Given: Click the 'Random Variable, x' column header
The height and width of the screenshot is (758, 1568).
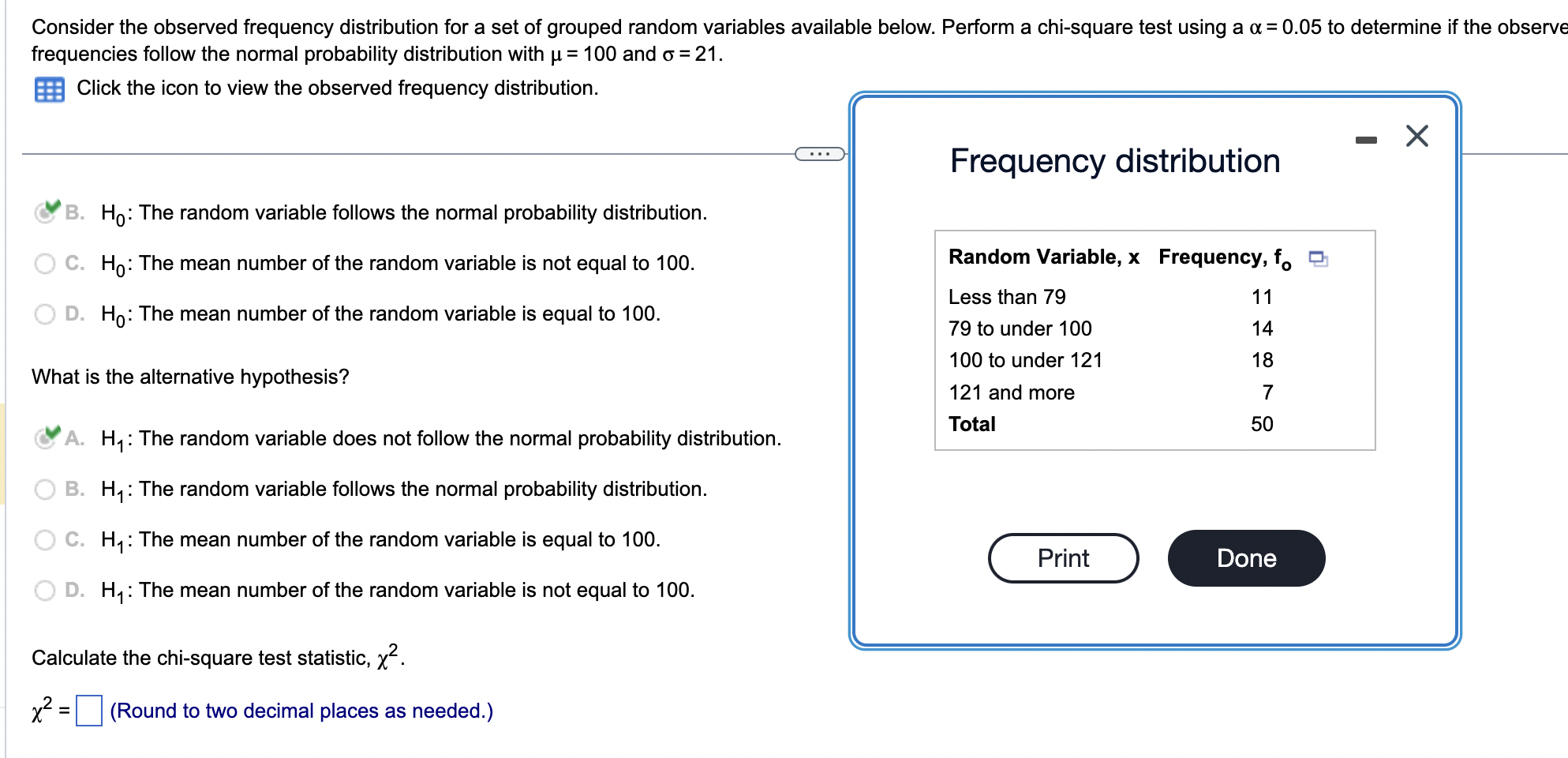Looking at the screenshot, I should pos(1042,257).
